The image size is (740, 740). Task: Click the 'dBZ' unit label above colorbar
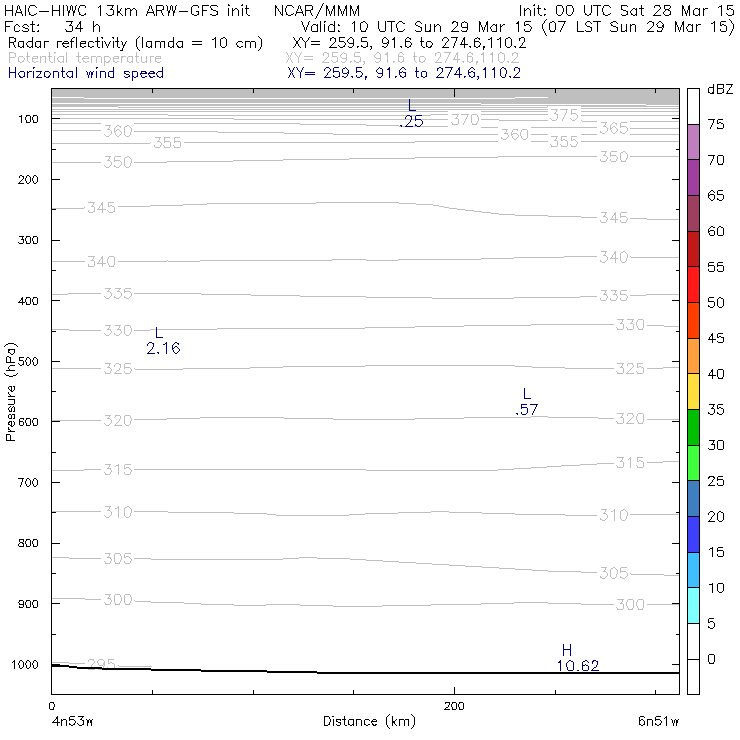(720, 89)
